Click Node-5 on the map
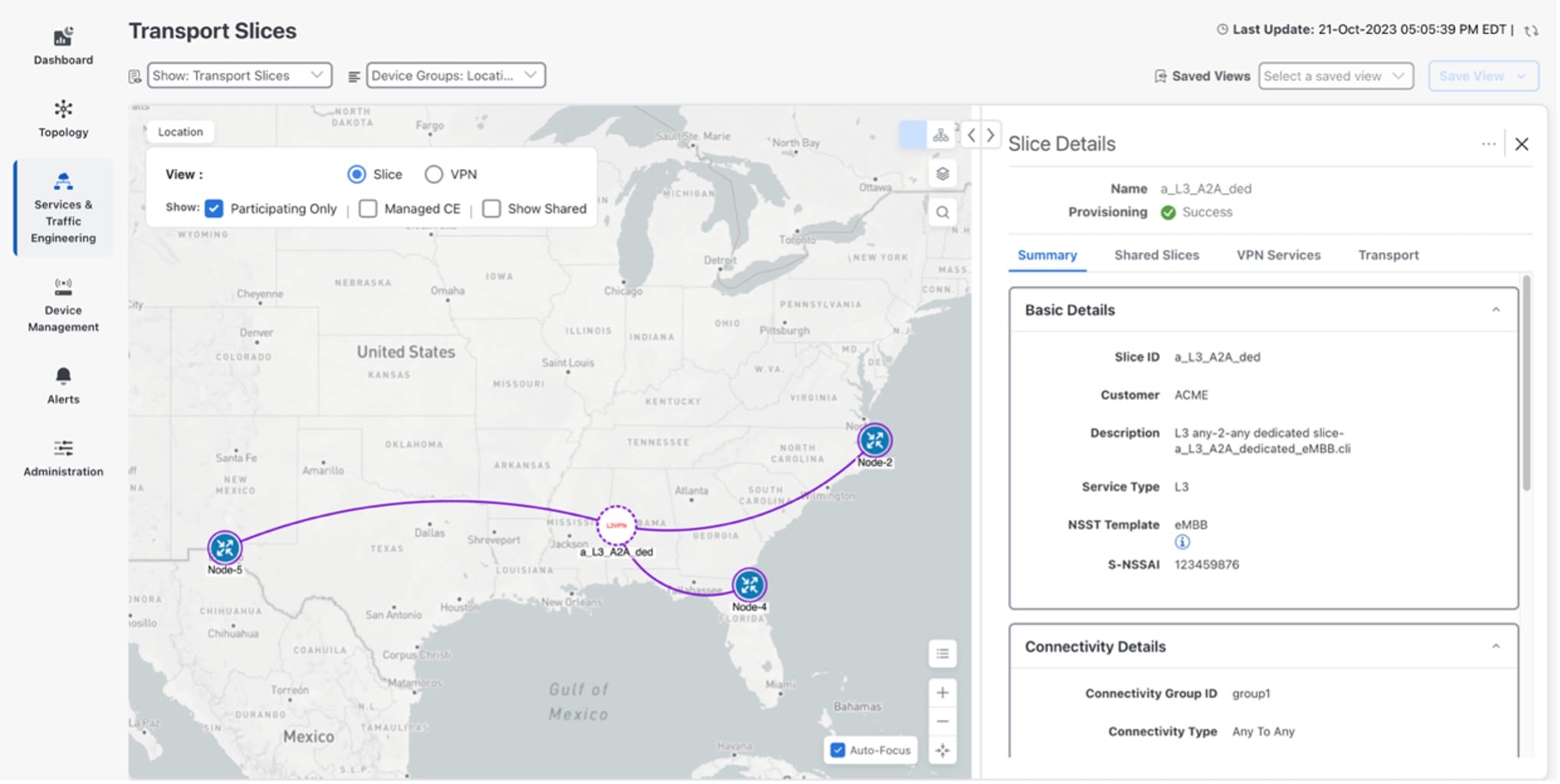This screenshot has height=784, width=1560. pyautogui.click(x=225, y=548)
